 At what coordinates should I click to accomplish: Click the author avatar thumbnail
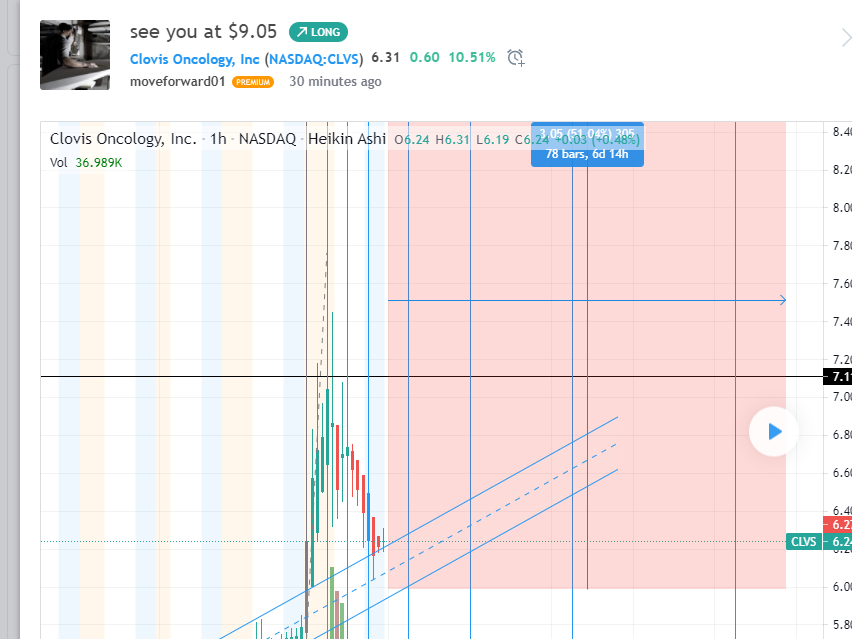[75, 55]
